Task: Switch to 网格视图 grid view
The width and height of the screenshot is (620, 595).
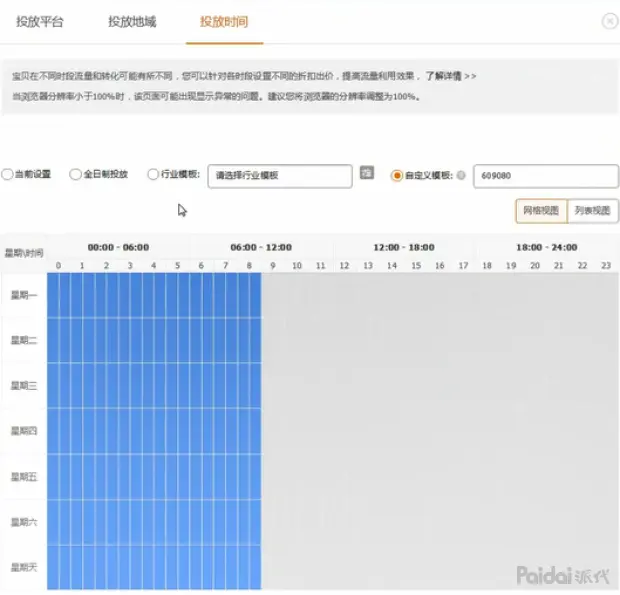Action: [541, 211]
